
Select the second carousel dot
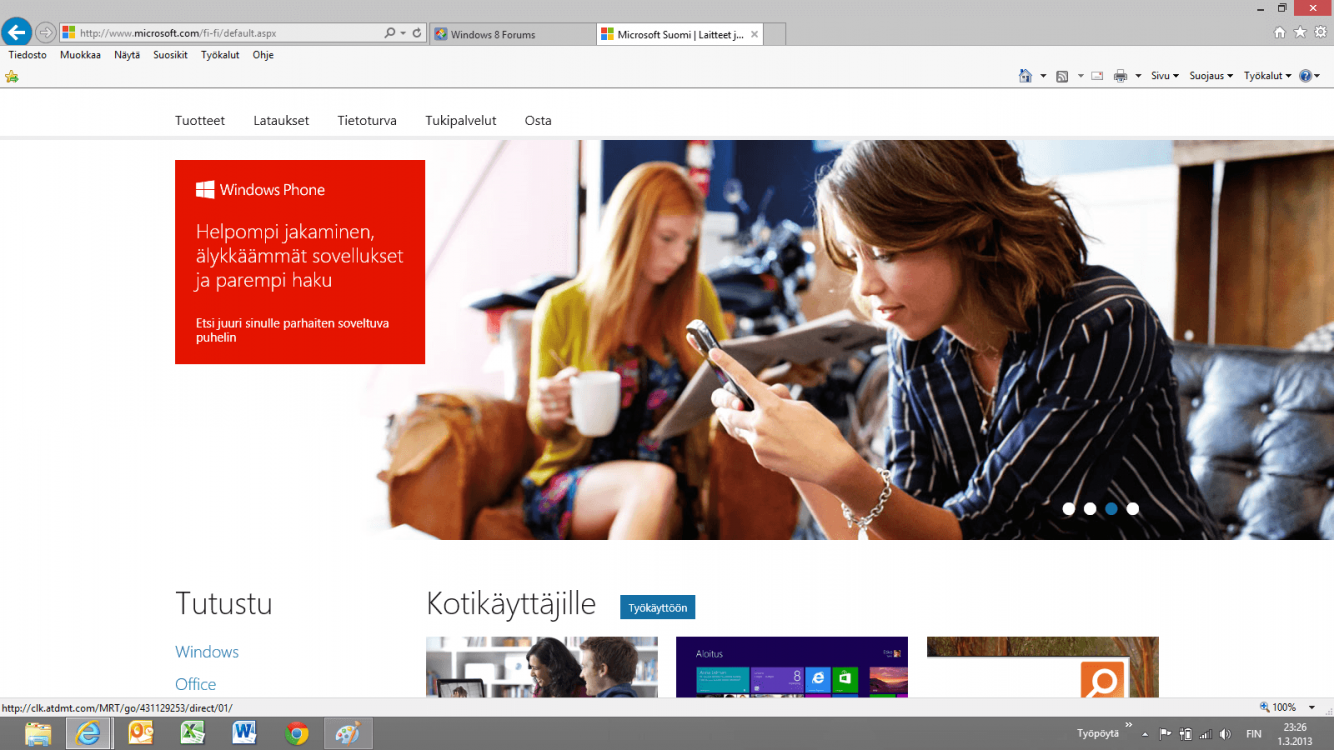point(1090,509)
